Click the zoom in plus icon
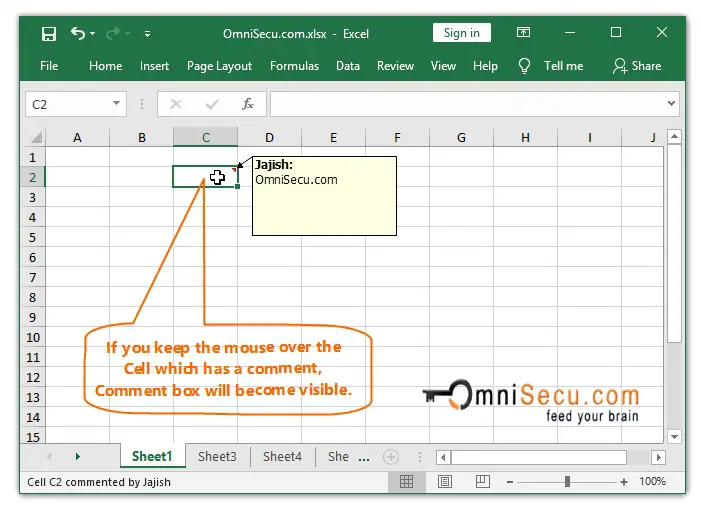 [x=624, y=482]
